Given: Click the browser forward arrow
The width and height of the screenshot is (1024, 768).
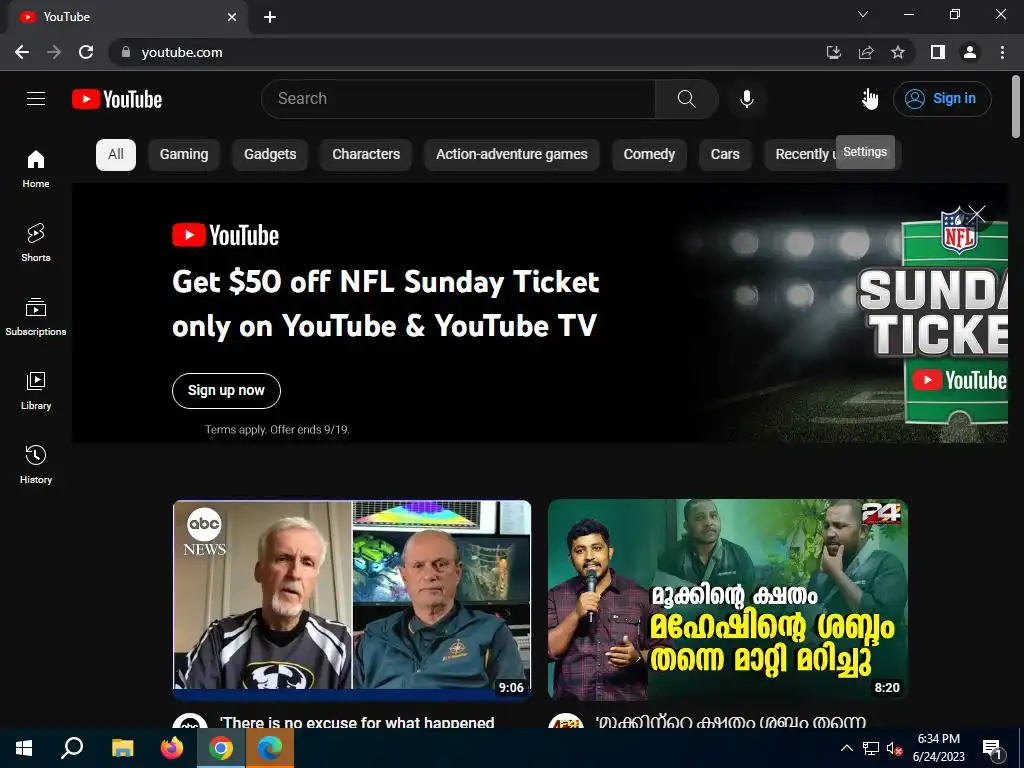Looking at the screenshot, I should 54,52.
